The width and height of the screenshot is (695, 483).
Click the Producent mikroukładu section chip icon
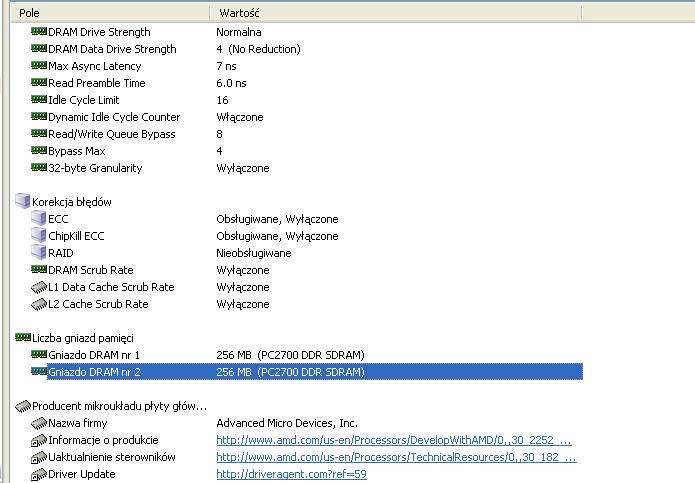(x=23, y=406)
